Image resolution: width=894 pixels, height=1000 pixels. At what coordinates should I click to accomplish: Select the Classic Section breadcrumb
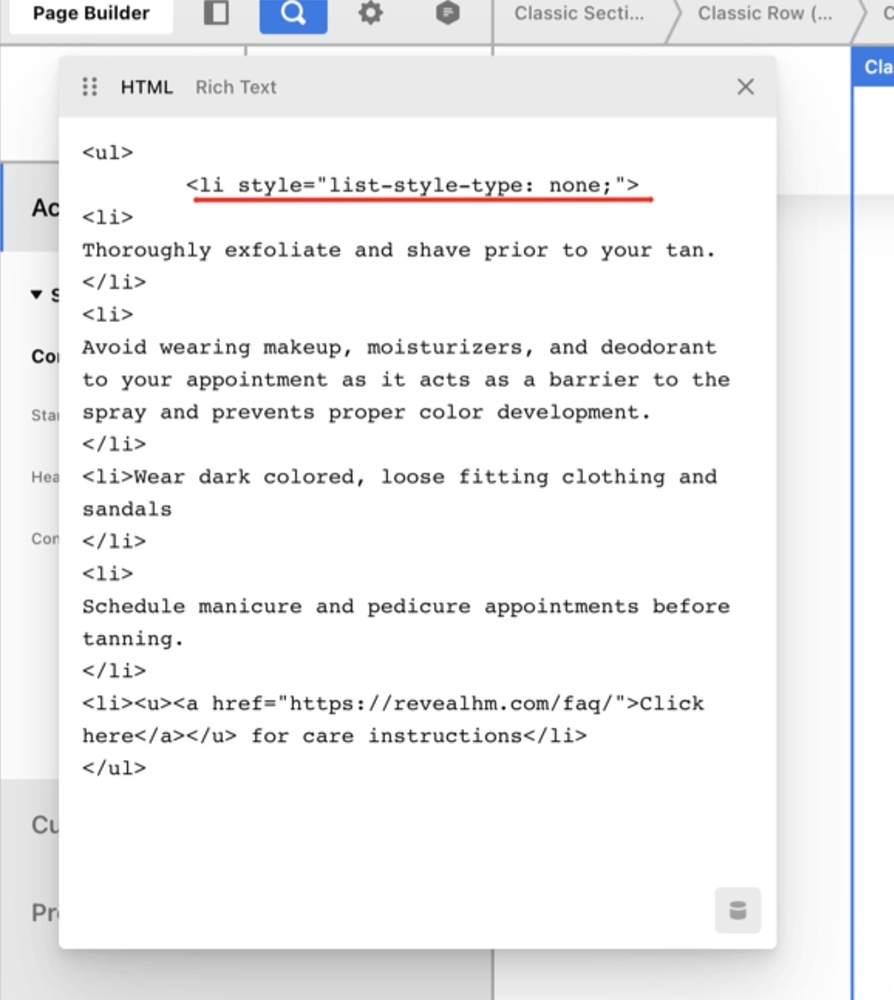click(579, 14)
